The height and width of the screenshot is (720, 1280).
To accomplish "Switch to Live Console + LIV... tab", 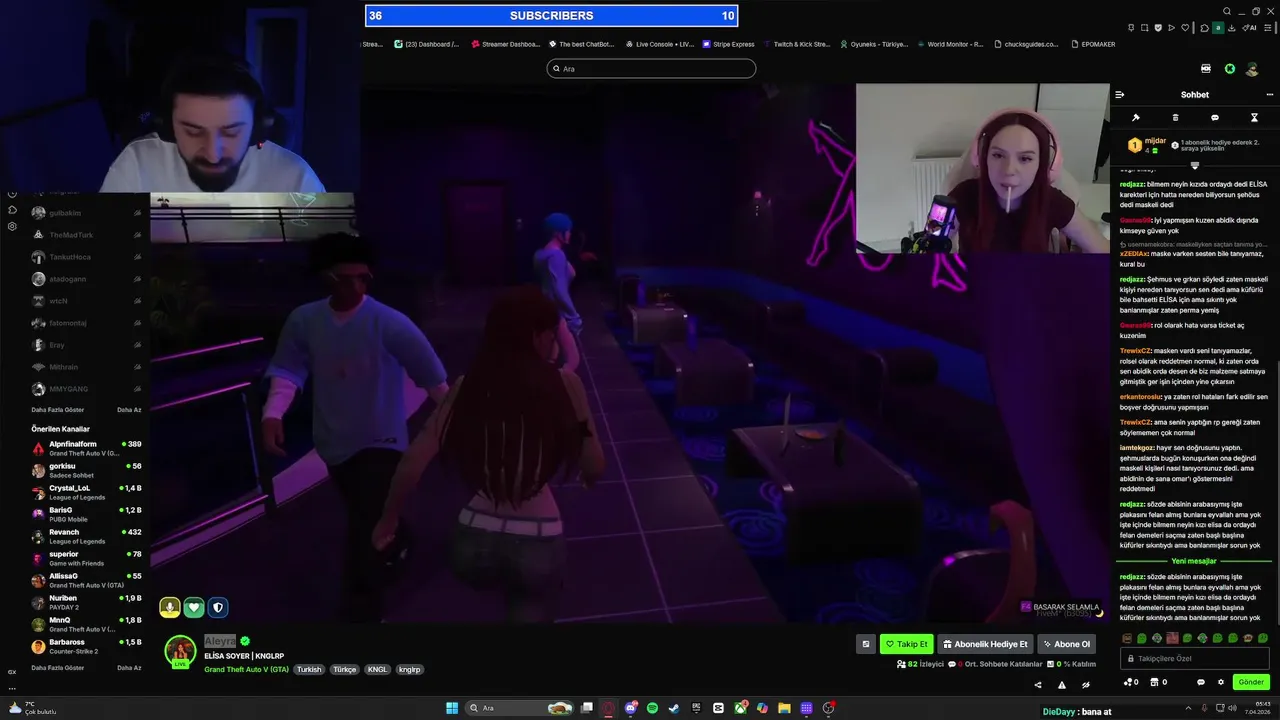I will coord(659,44).
